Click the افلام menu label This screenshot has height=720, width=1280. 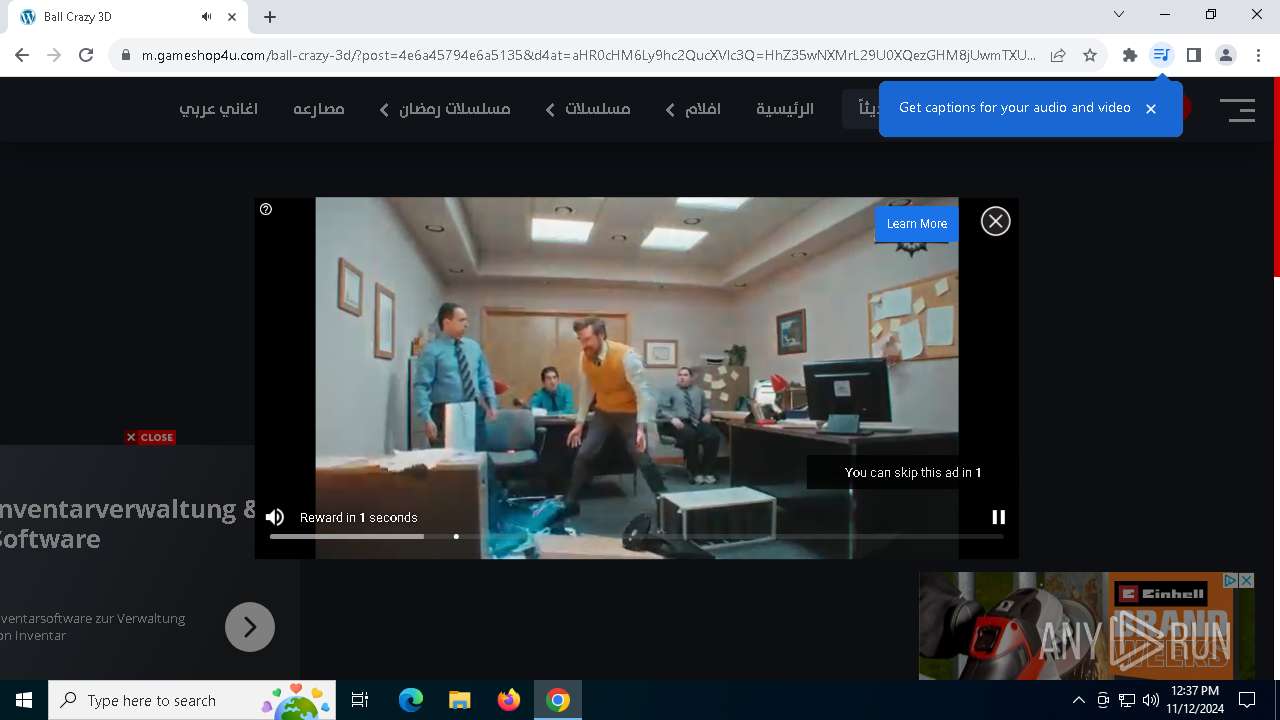click(x=703, y=109)
